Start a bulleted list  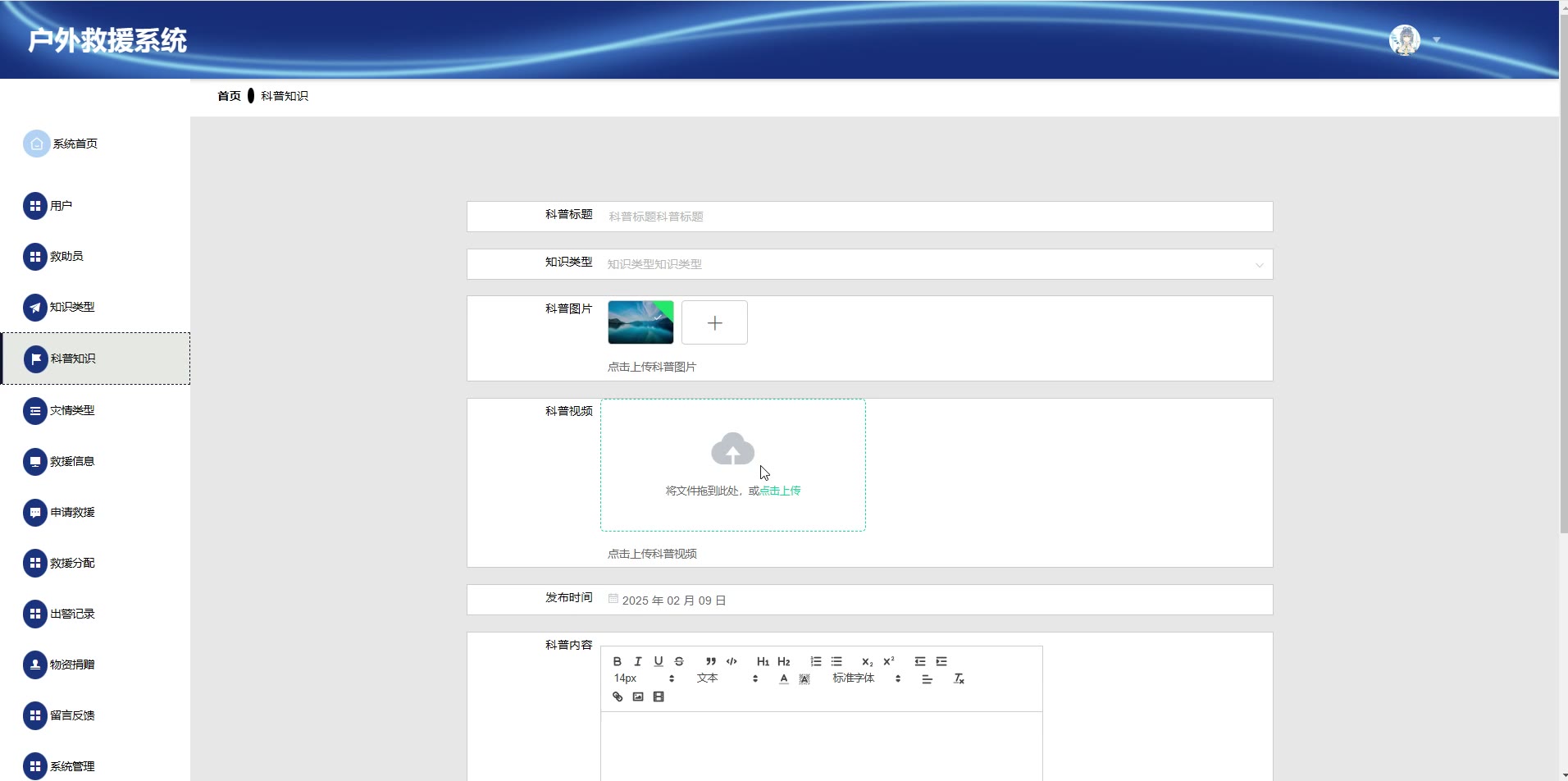pos(836,661)
